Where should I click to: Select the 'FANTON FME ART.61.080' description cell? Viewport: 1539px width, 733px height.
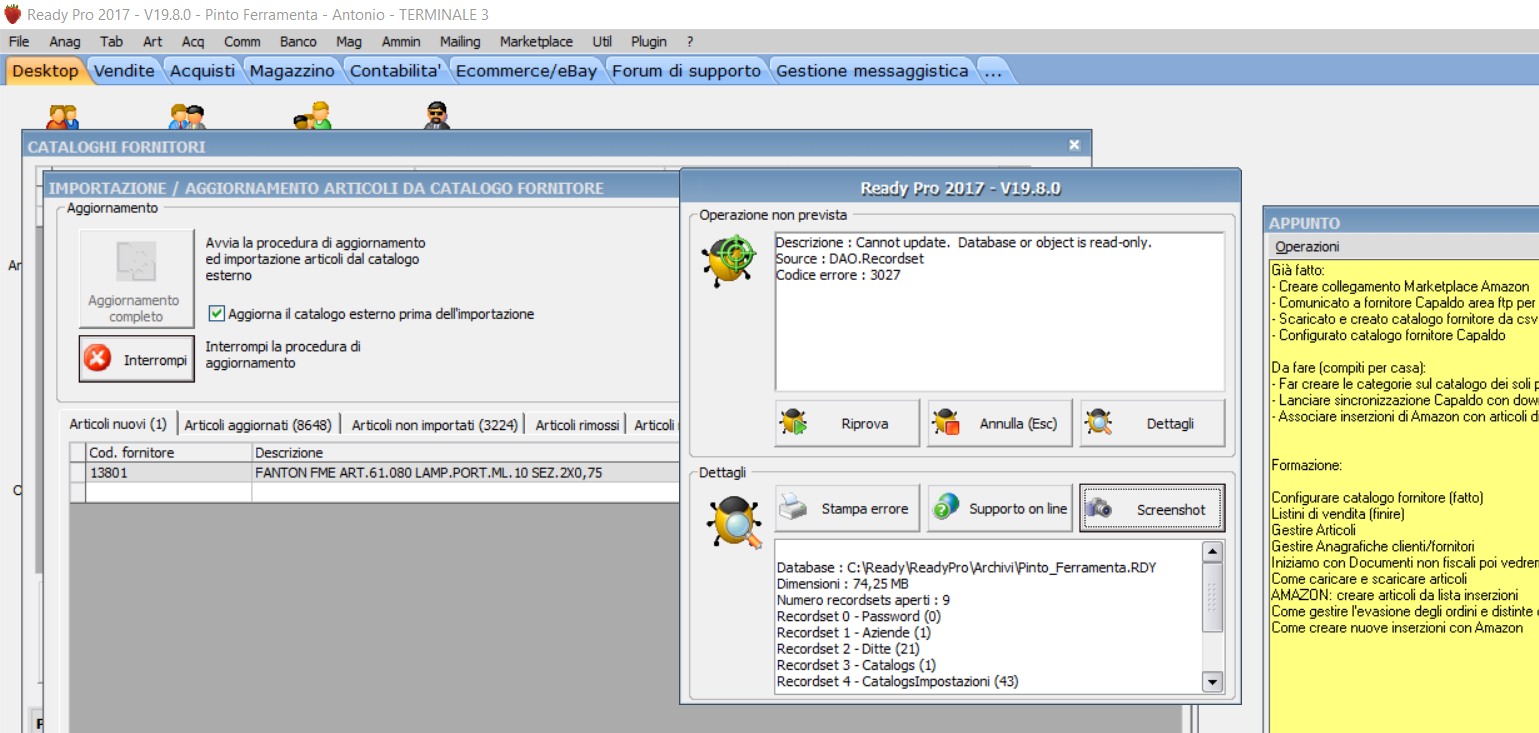tap(465, 473)
